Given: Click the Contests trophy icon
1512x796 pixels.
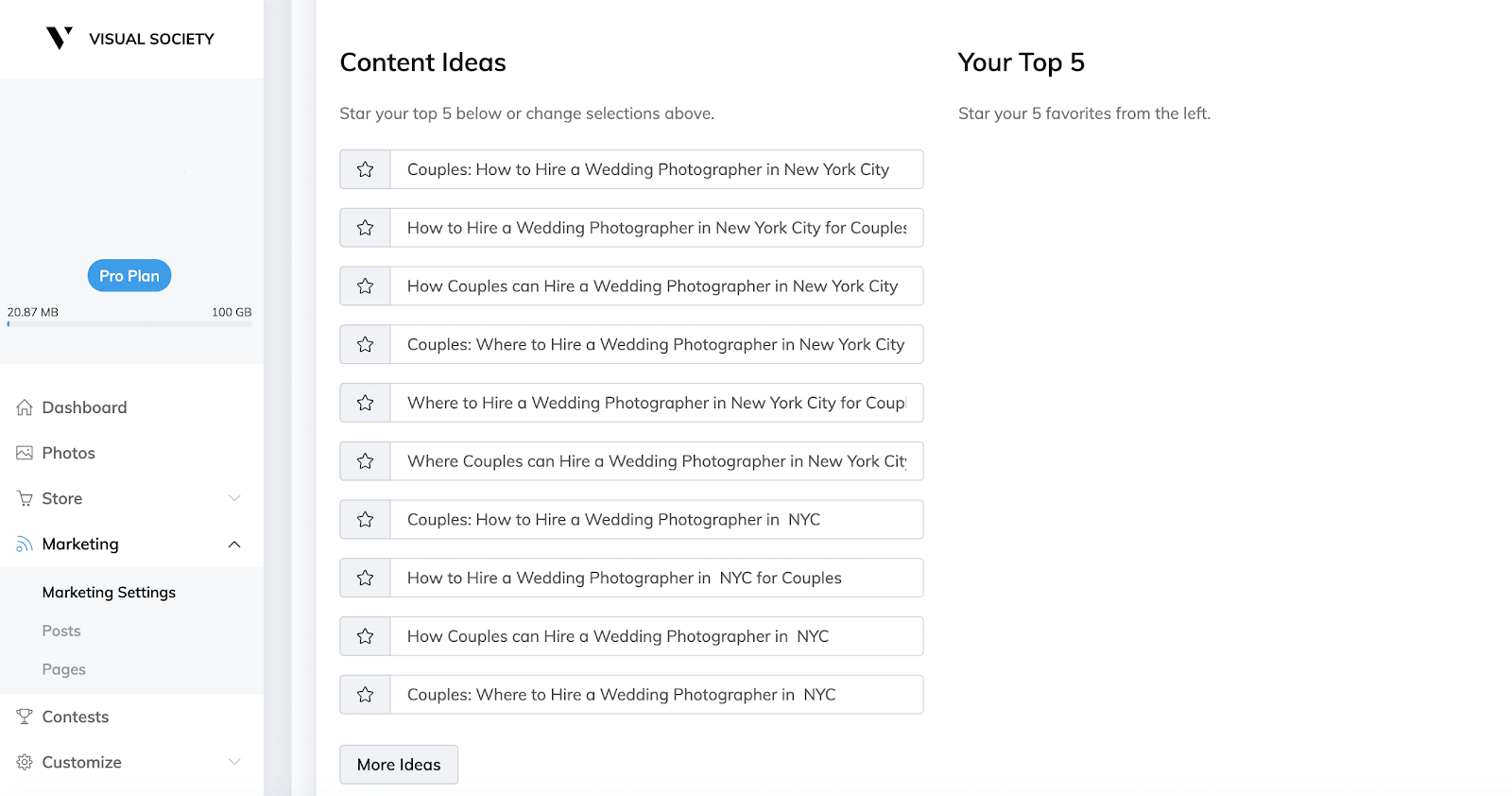Looking at the screenshot, I should (25, 717).
